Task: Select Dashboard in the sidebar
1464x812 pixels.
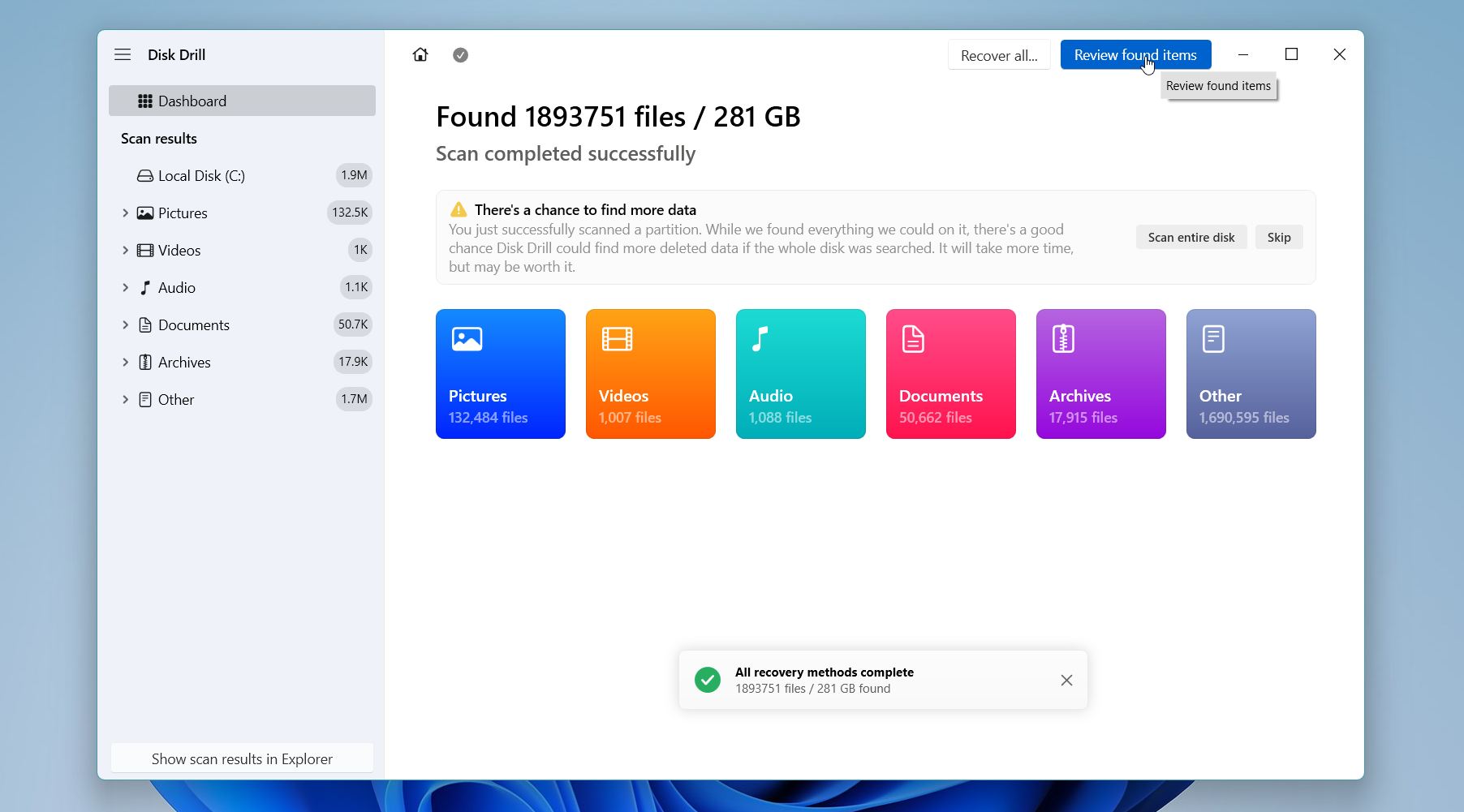Action: (242, 101)
